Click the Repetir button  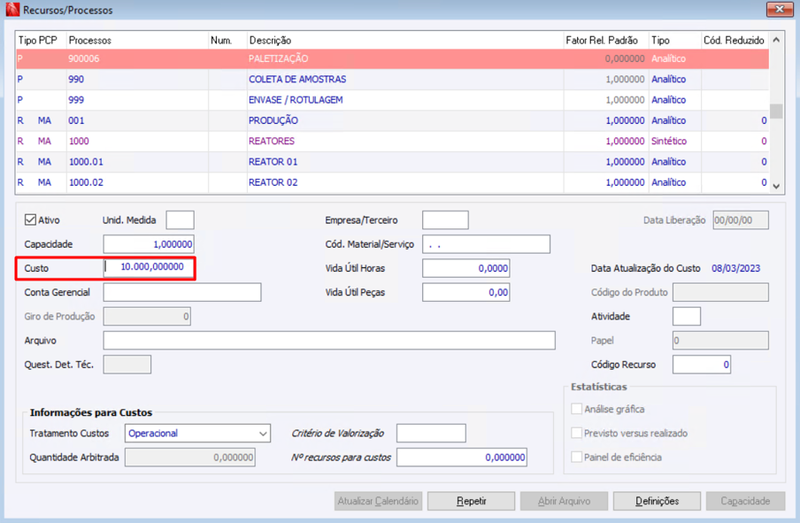471,501
